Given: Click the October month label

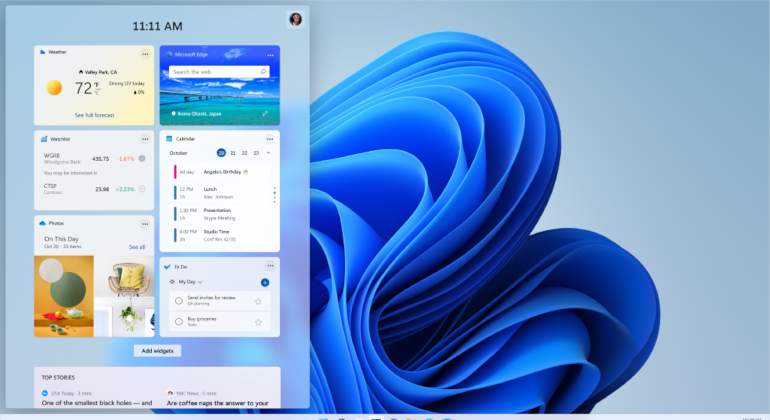Looking at the screenshot, I should point(178,153).
